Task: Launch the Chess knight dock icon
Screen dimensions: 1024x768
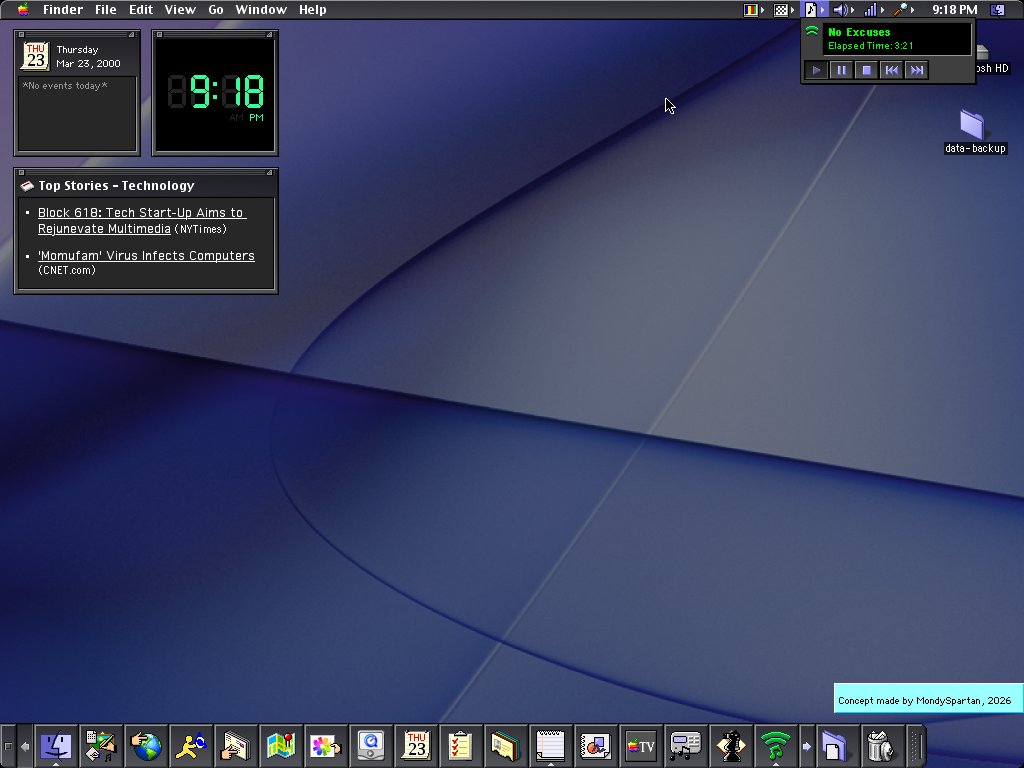Action: [x=731, y=745]
